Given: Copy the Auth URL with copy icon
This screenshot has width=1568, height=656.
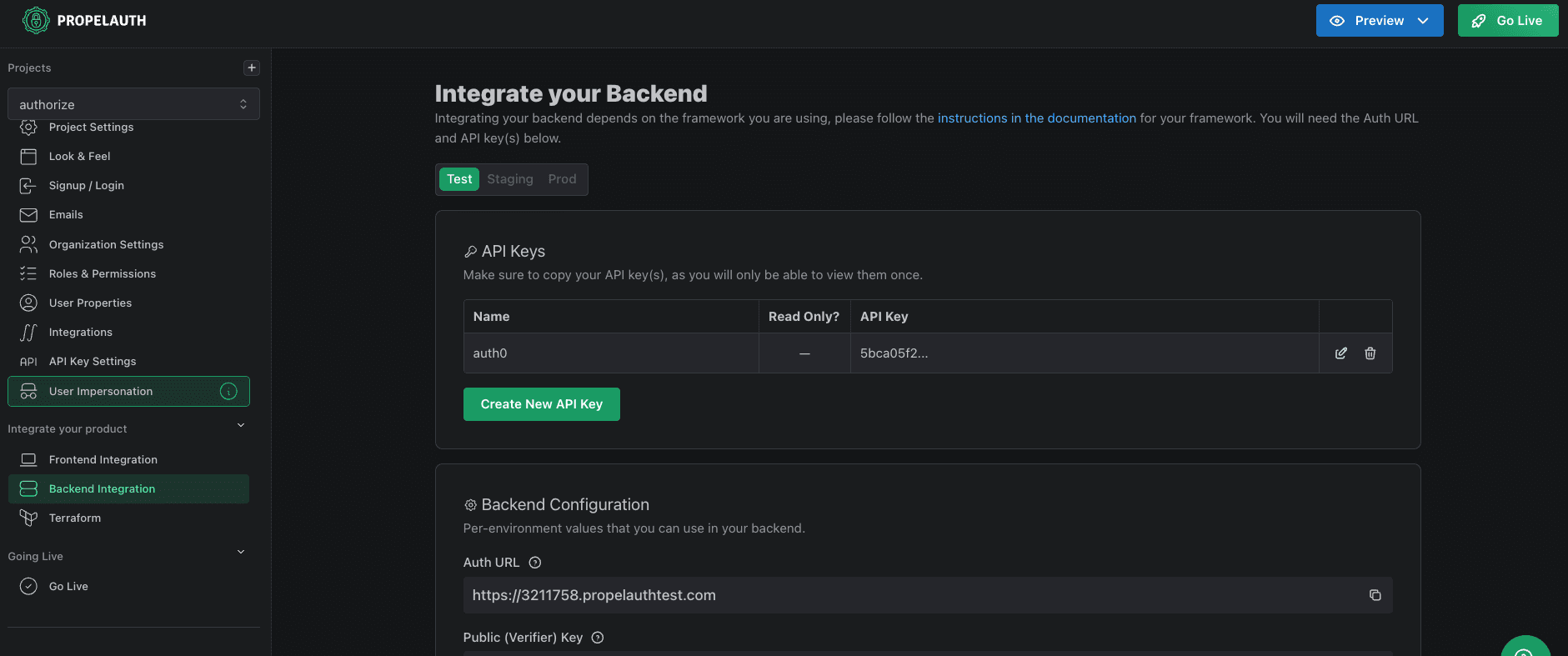Looking at the screenshot, I should pyautogui.click(x=1375, y=595).
